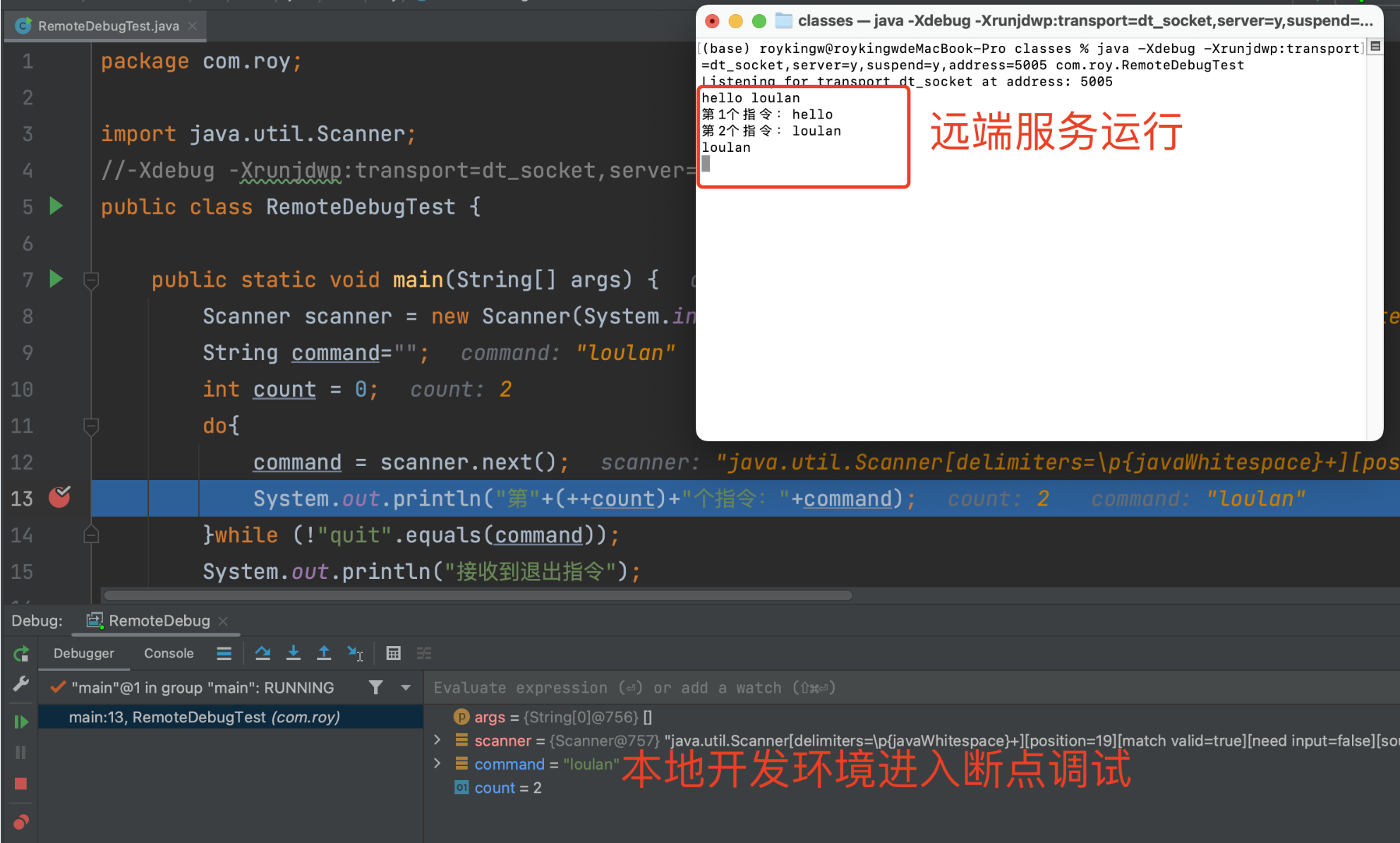Open the View Breakpoints icon
Viewport: 1400px width, 843px height.
tap(21, 822)
